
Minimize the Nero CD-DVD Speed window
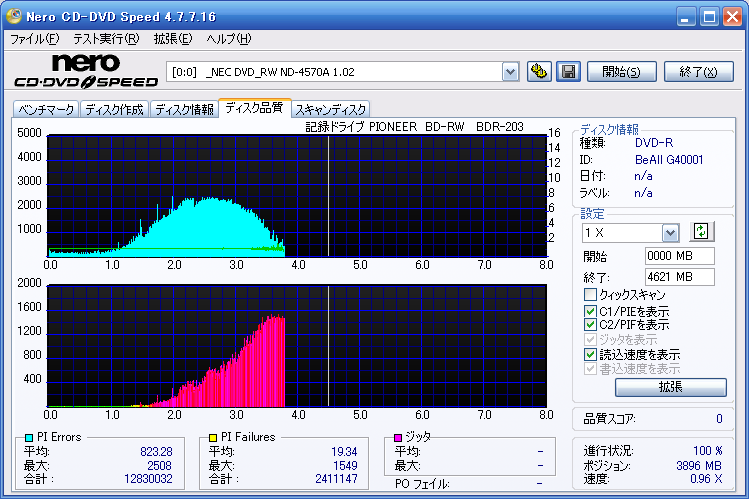tap(685, 17)
